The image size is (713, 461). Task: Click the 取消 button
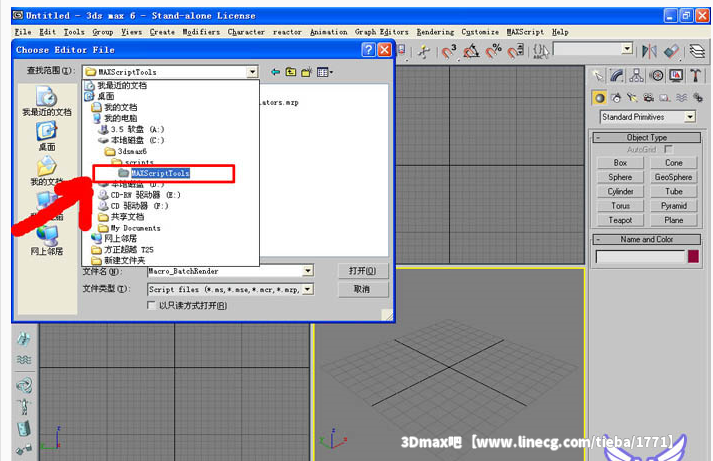click(x=363, y=289)
